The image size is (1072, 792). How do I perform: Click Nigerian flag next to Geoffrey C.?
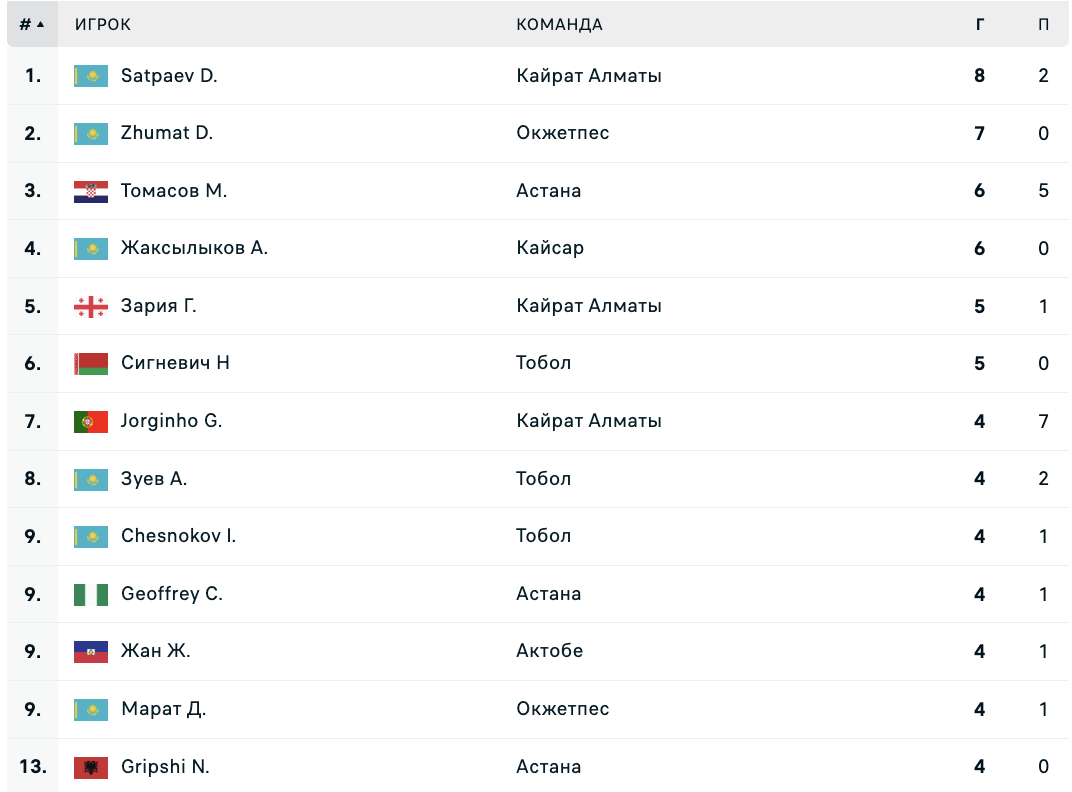[x=91, y=594]
